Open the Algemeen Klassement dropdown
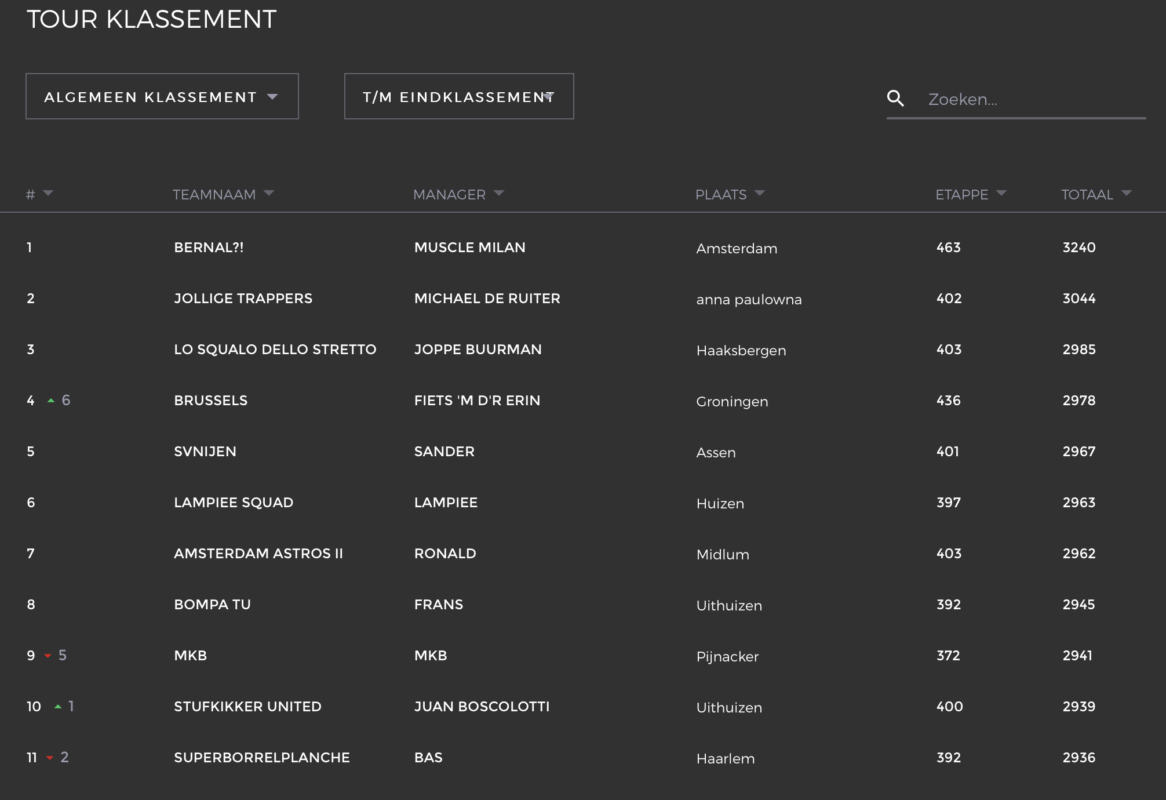 162,96
